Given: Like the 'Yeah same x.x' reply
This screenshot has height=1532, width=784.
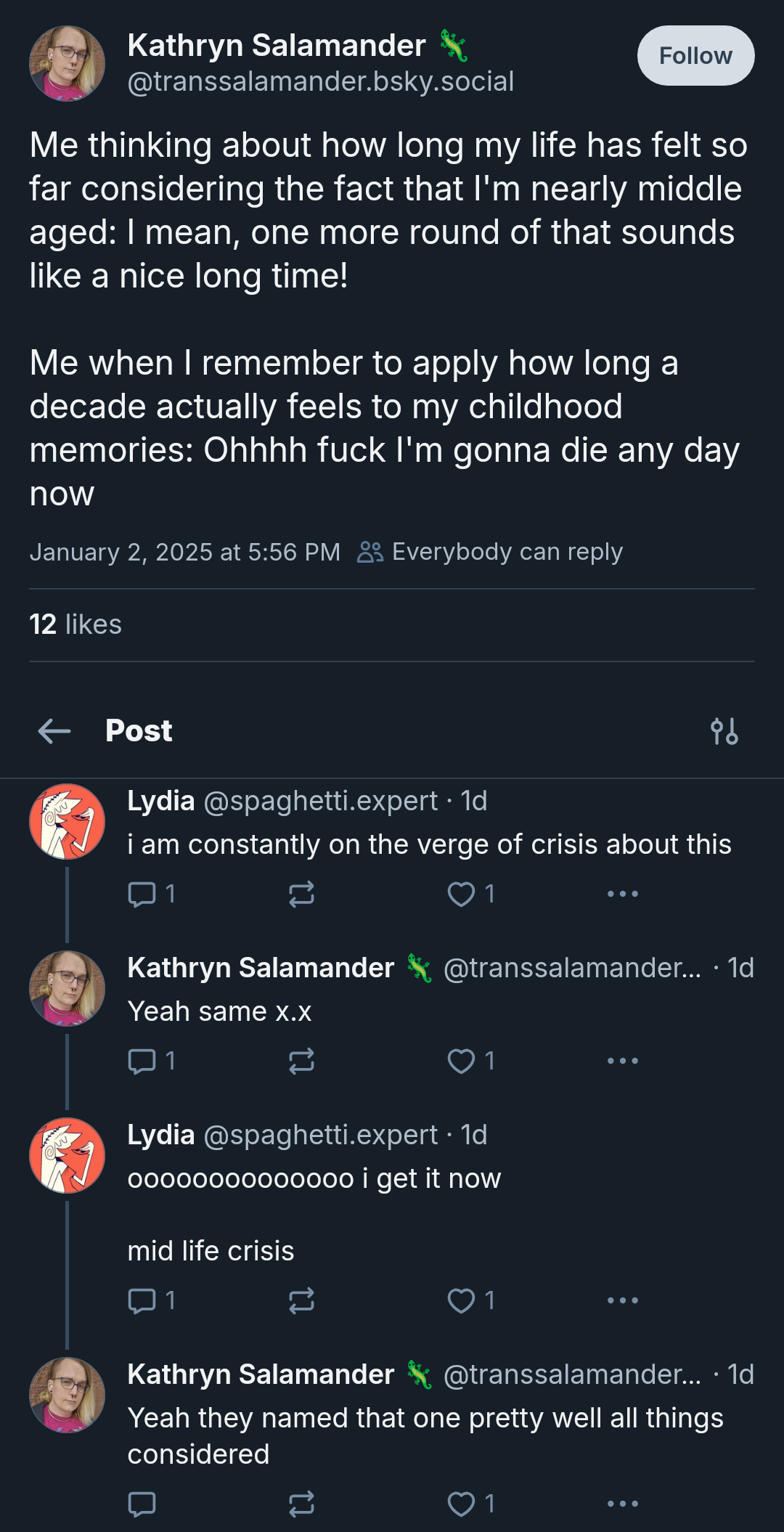Looking at the screenshot, I should 470,1061.
